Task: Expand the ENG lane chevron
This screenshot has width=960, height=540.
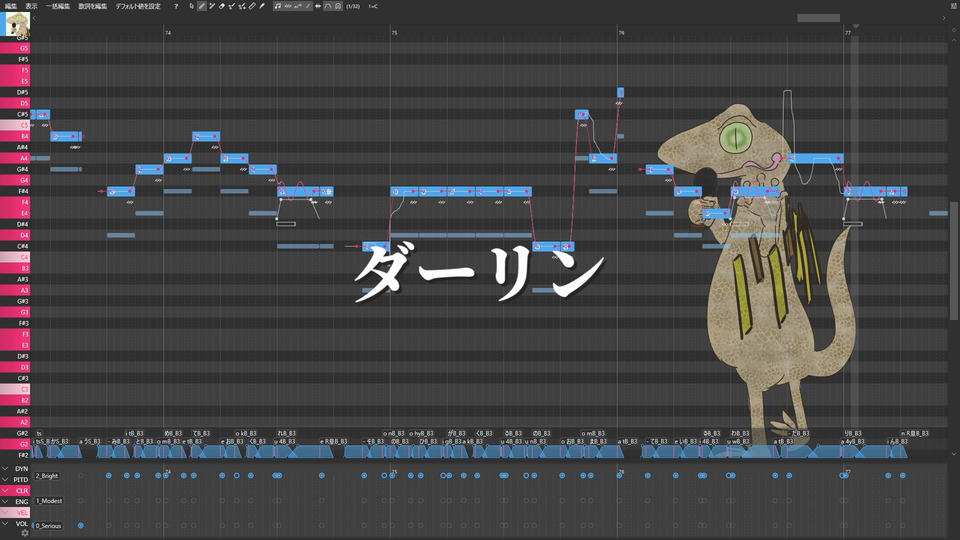Action: [x=5, y=501]
